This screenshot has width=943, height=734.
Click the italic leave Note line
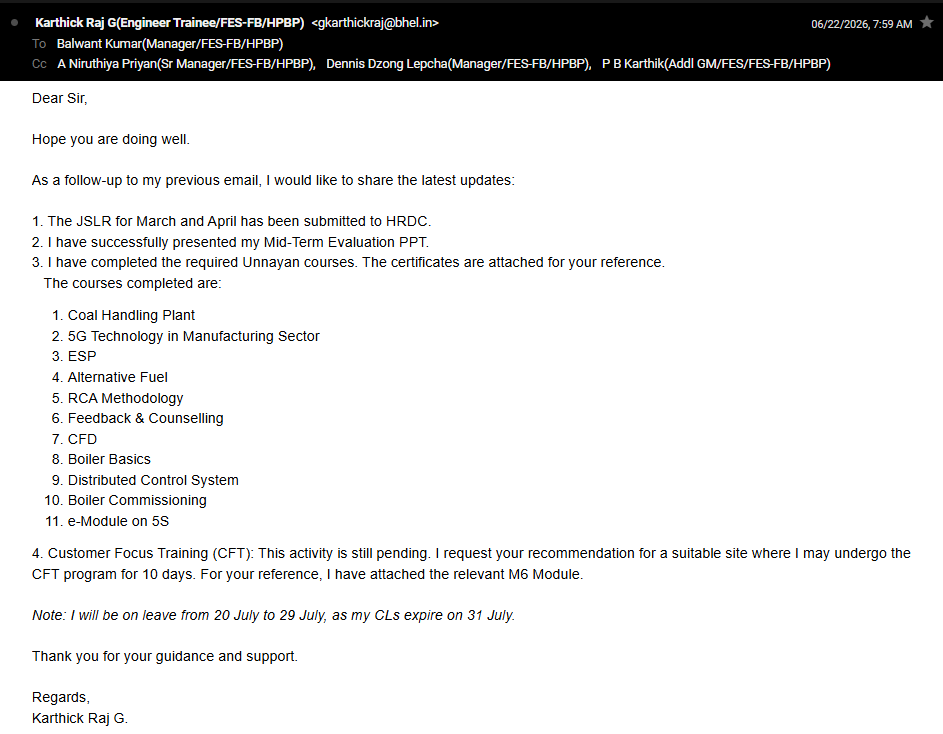(274, 615)
